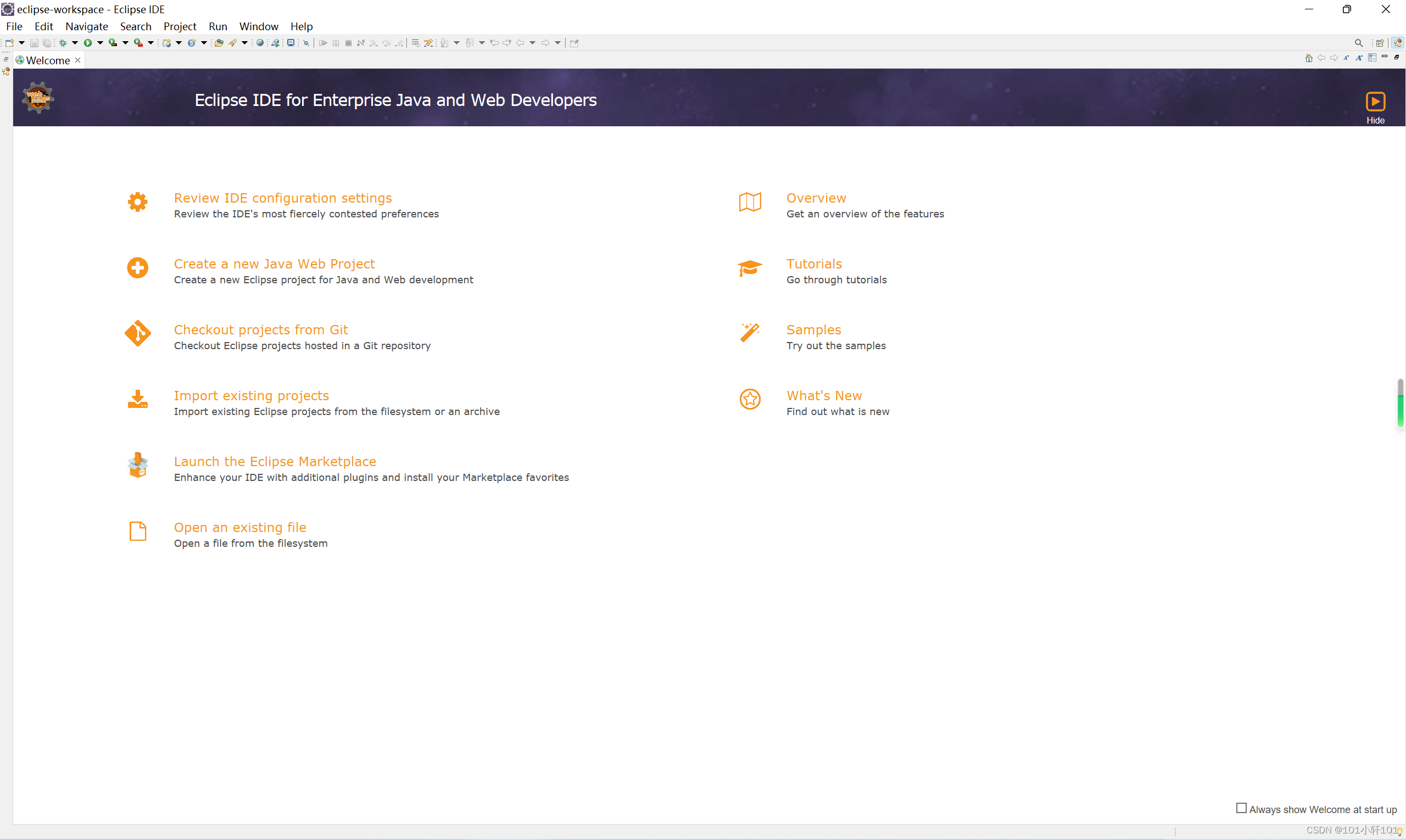
Task: Click the Marketplace box icon
Action: coord(138,466)
